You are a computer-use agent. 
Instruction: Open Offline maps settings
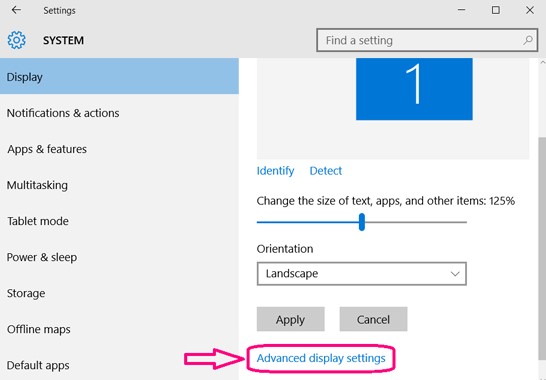pyautogui.click(x=119, y=329)
